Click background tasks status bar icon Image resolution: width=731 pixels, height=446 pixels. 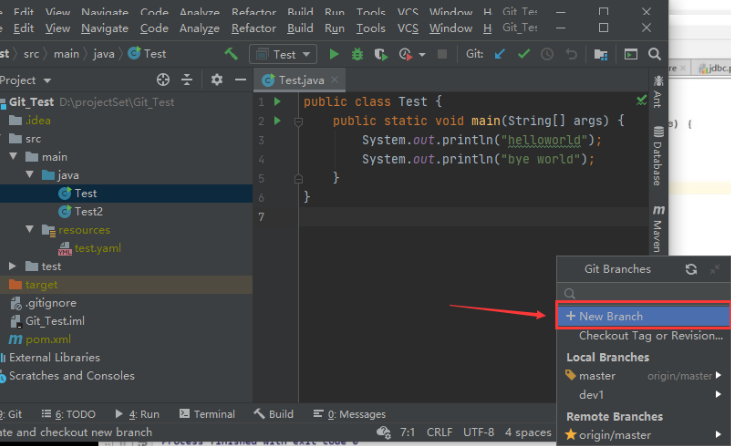point(384,432)
